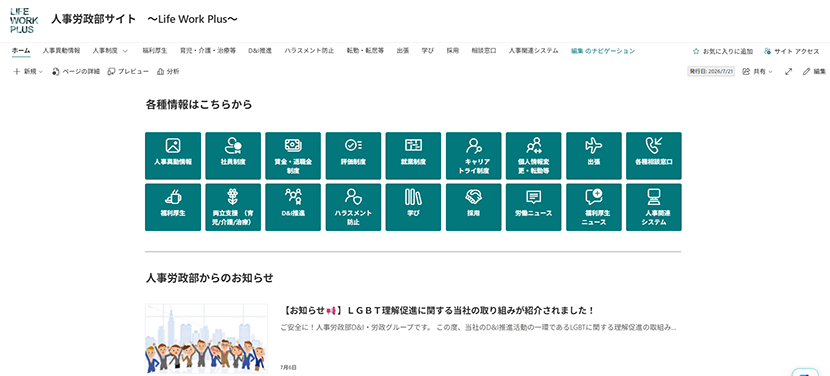Open the 個人情報変更・転勤等 tile
Screen dimensions: 830x376
pos(534,156)
